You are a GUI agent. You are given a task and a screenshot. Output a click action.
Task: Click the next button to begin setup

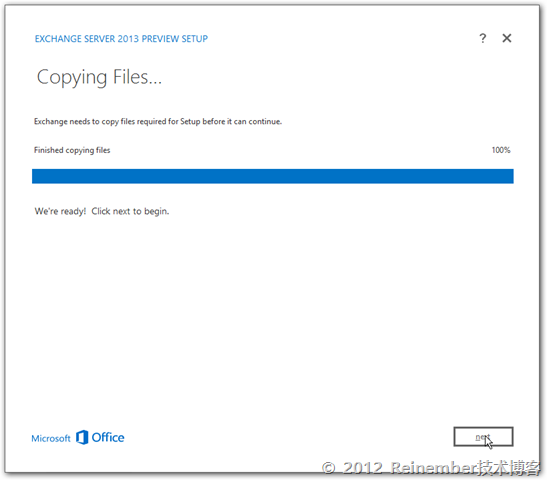pyautogui.click(x=483, y=436)
